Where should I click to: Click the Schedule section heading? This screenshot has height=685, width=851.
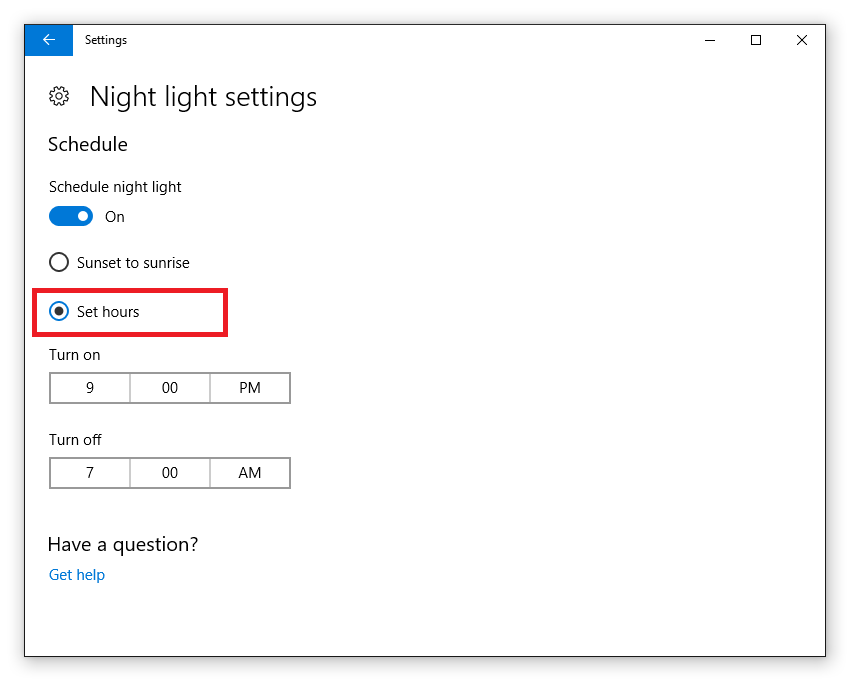[88, 144]
